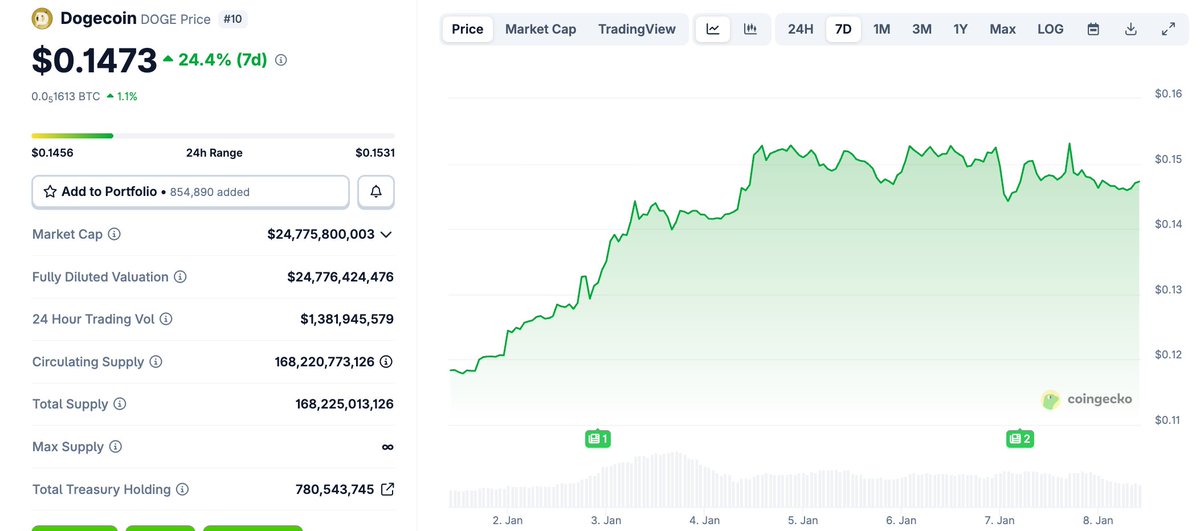This screenshot has height=531, width=1200.
Task: Expand the Market Cap dropdown chevron
Action: [386, 234]
